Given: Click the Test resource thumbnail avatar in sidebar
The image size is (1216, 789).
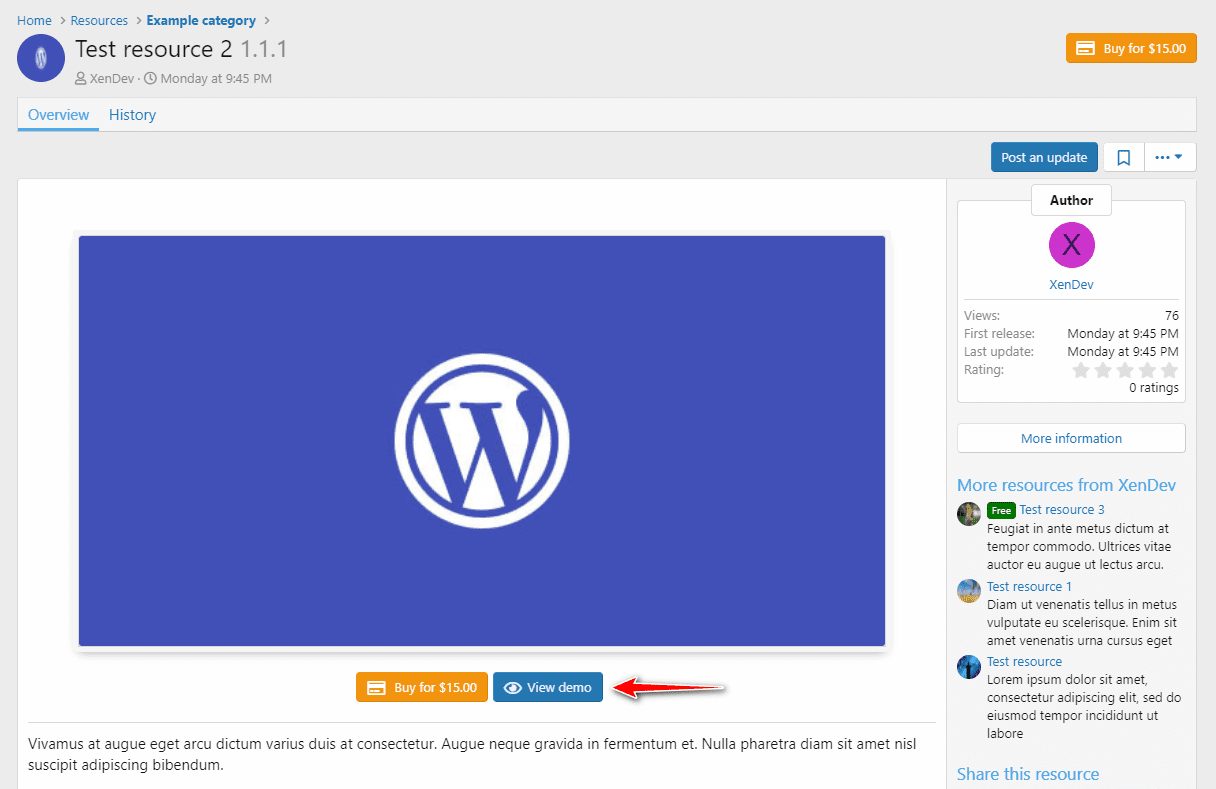Looking at the screenshot, I should point(969,667).
